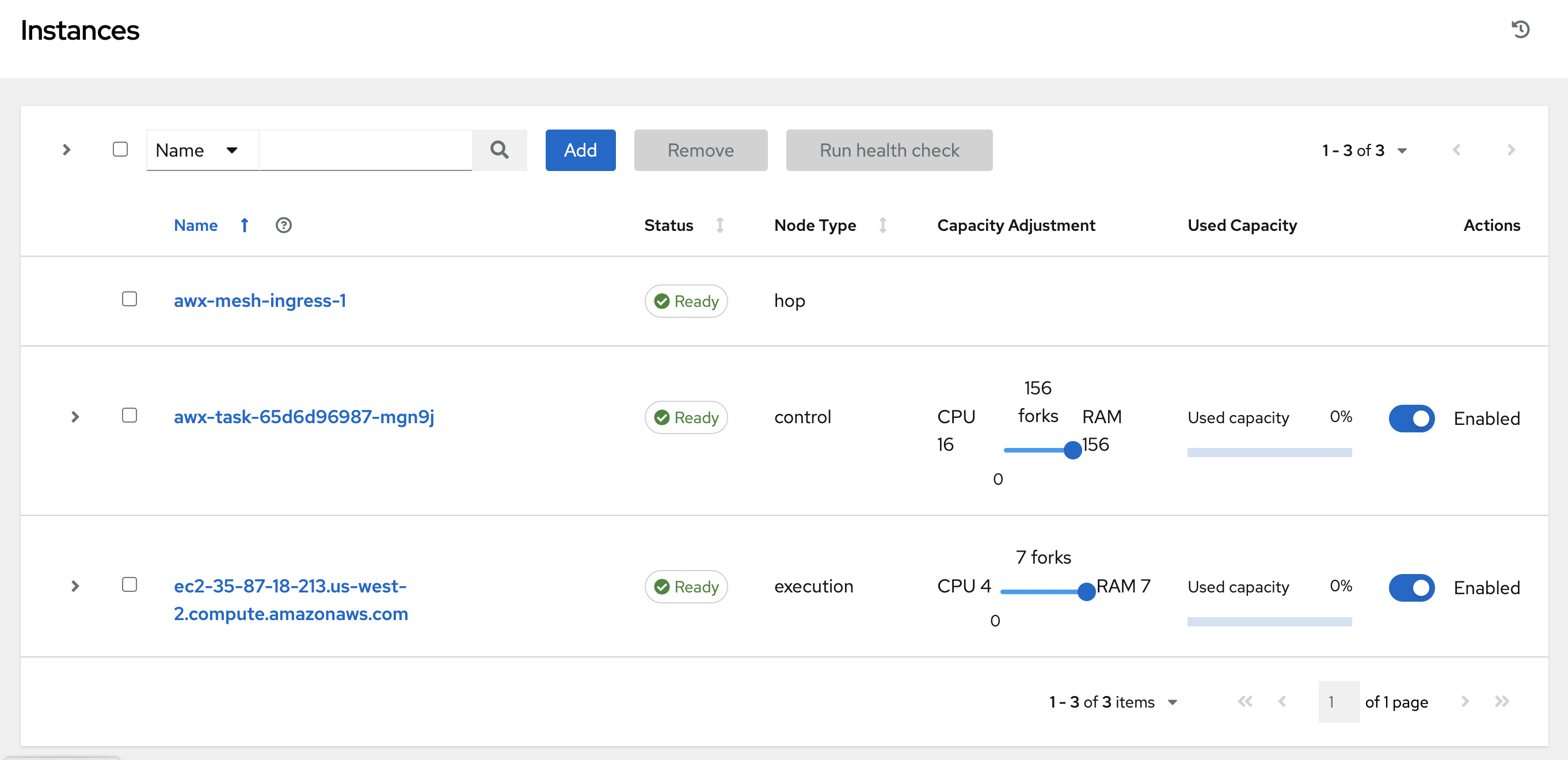
Task: Open the help tooltip beside Name column
Action: tap(284, 225)
